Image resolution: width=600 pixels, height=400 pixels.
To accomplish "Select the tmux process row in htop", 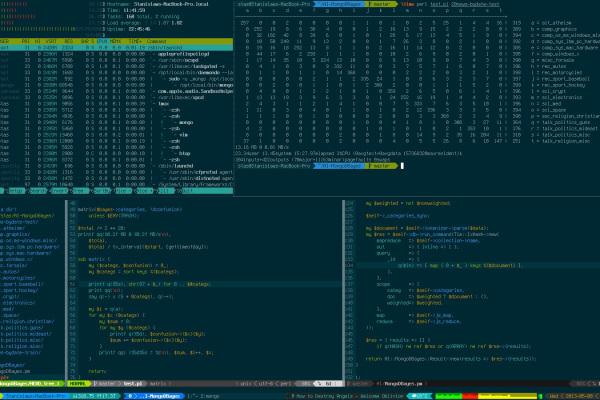I will coord(116,104).
